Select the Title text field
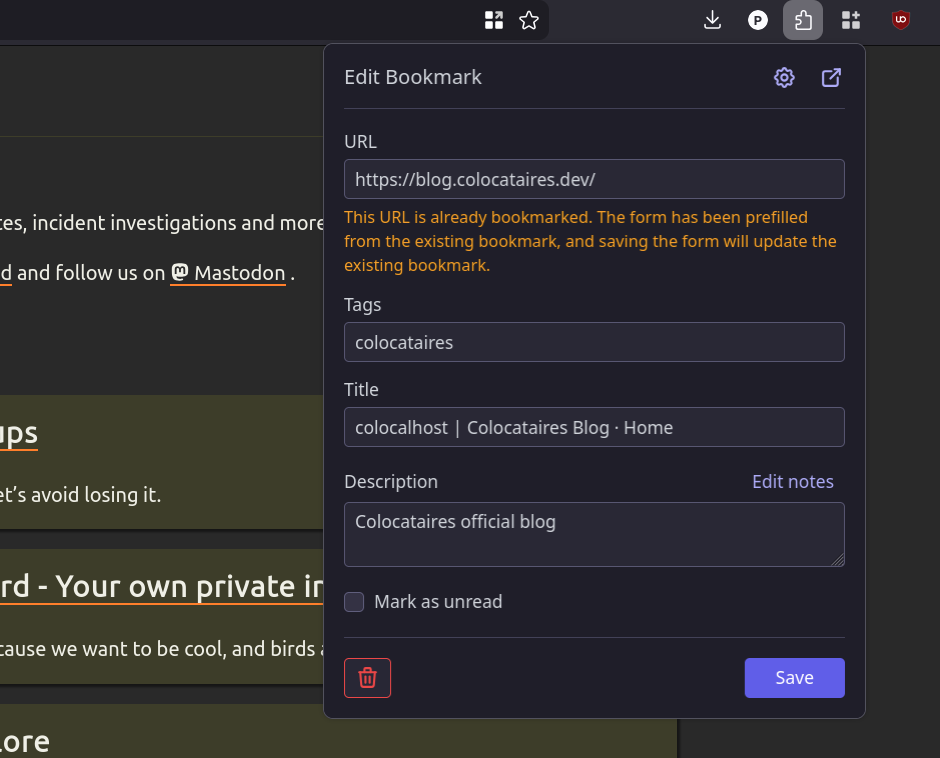 pos(594,427)
